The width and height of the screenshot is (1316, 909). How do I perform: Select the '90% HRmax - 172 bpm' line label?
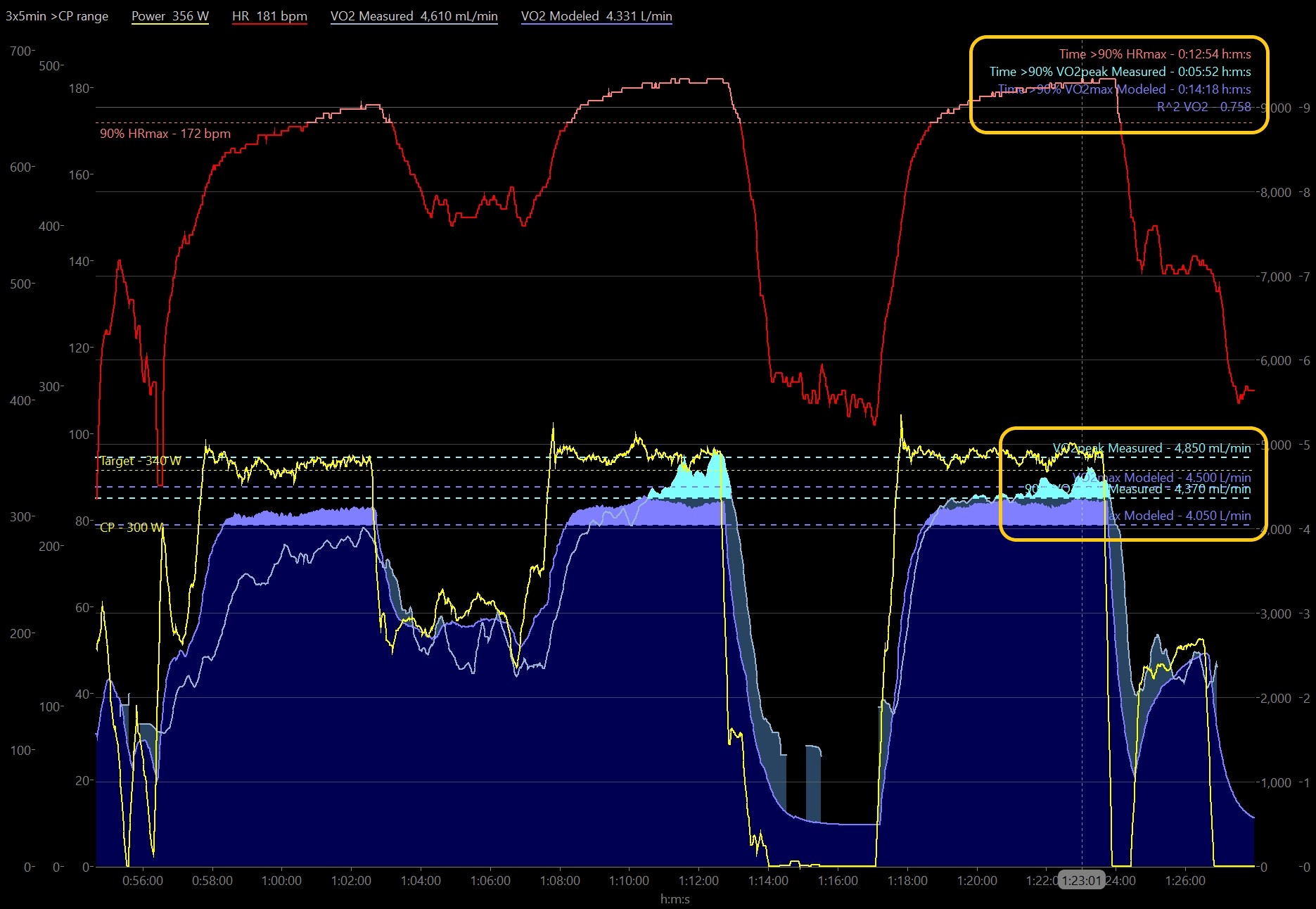click(165, 134)
